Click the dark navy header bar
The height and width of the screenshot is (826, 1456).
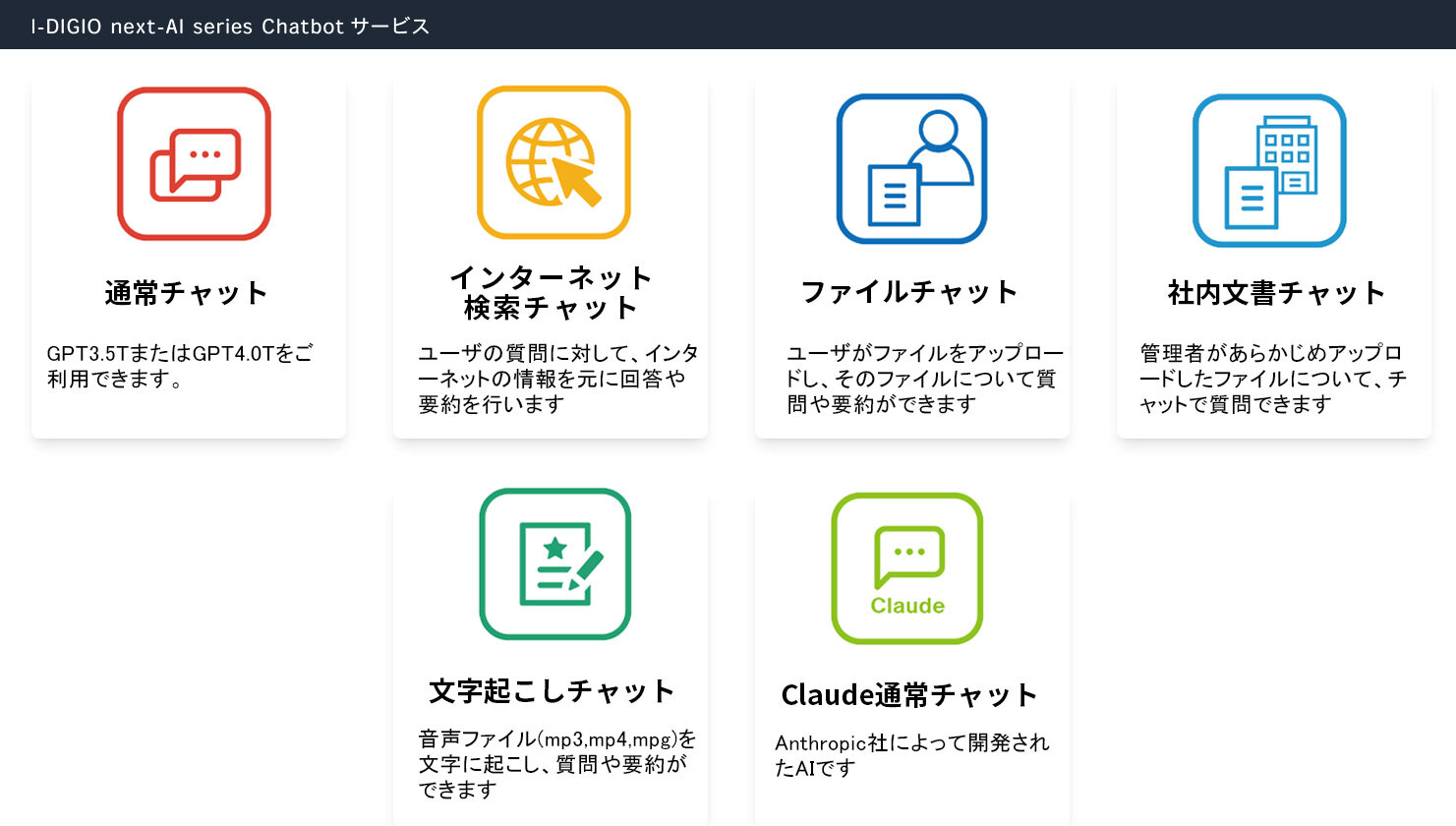[885, 25]
